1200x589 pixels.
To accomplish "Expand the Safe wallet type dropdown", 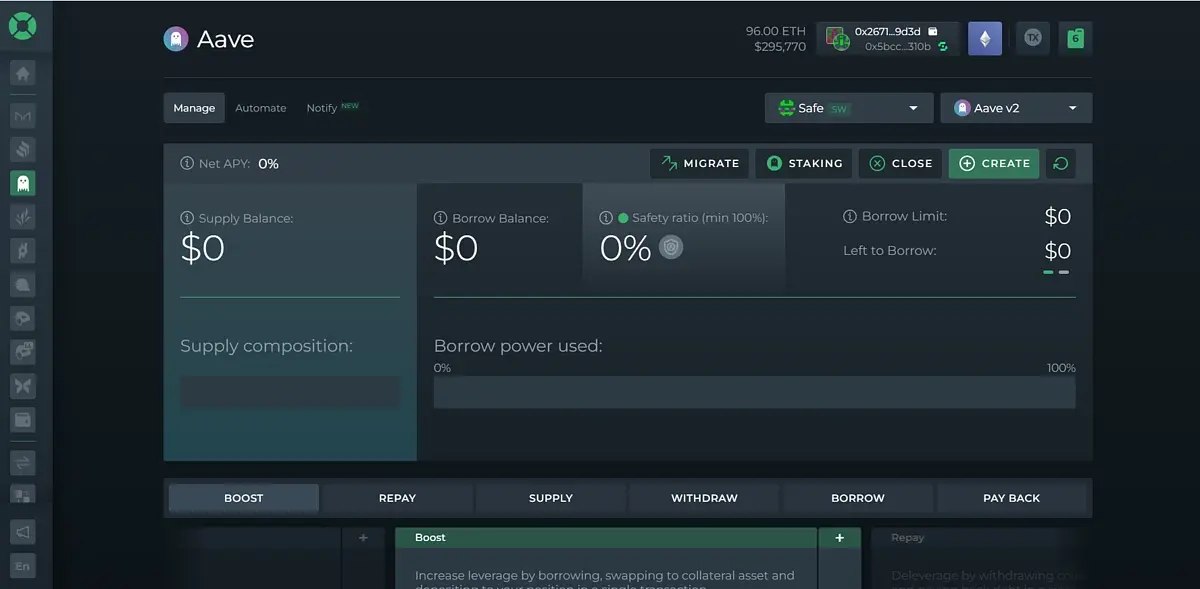I will tap(849, 108).
